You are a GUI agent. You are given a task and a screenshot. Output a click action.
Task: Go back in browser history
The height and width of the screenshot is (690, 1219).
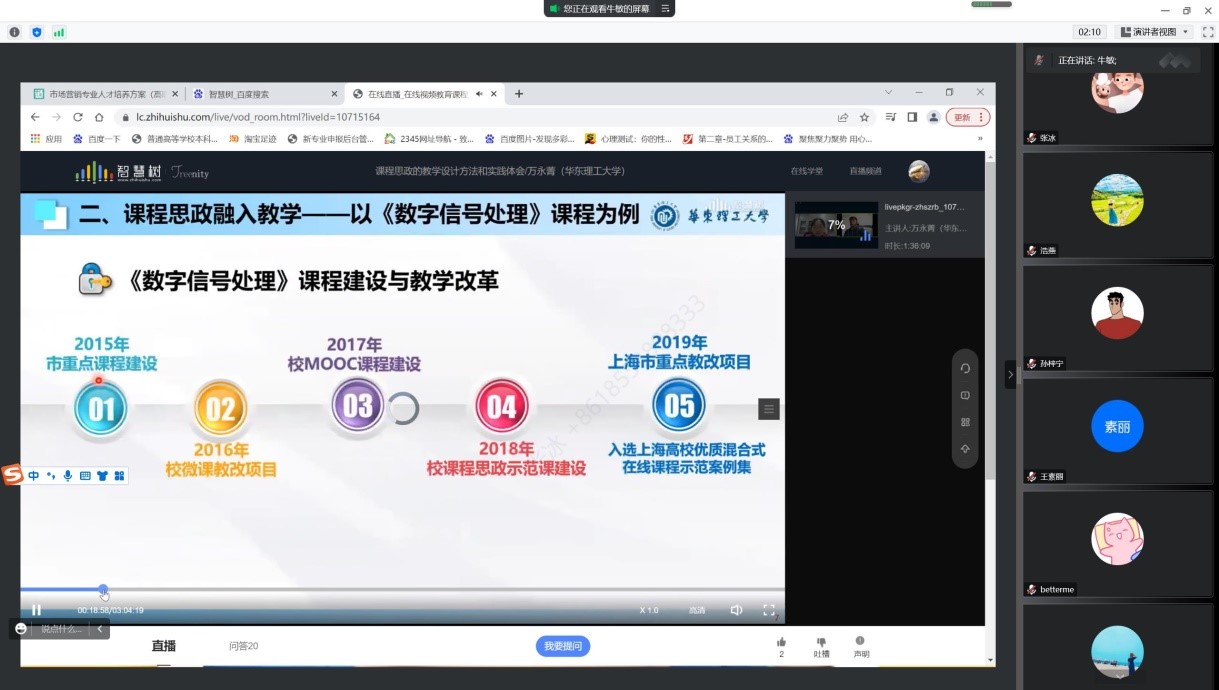click(x=36, y=117)
